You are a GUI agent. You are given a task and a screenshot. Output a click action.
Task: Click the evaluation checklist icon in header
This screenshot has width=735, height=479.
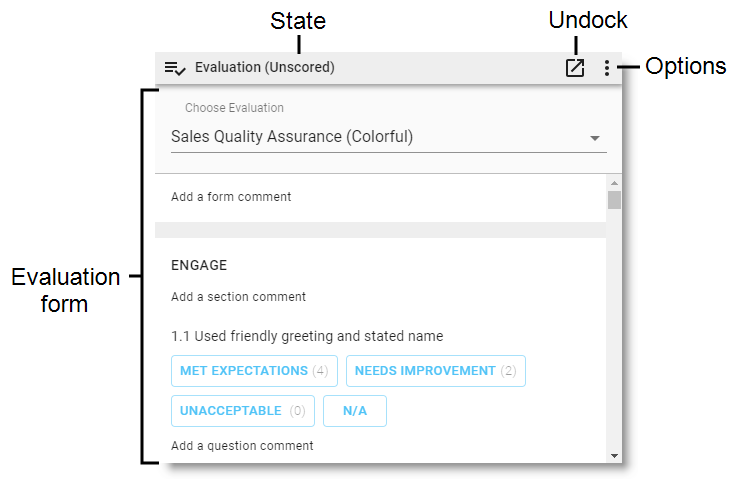[x=175, y=68]
